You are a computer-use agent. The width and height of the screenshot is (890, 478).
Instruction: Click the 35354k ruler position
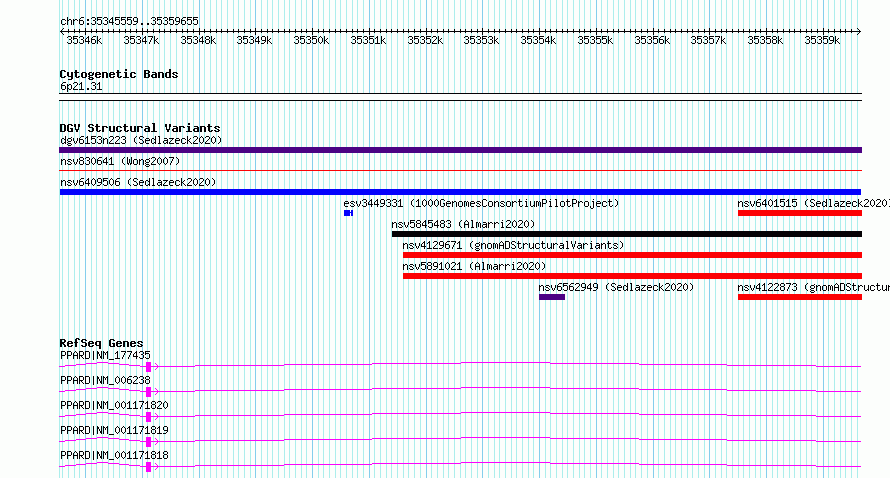click(x=538, y=40)
